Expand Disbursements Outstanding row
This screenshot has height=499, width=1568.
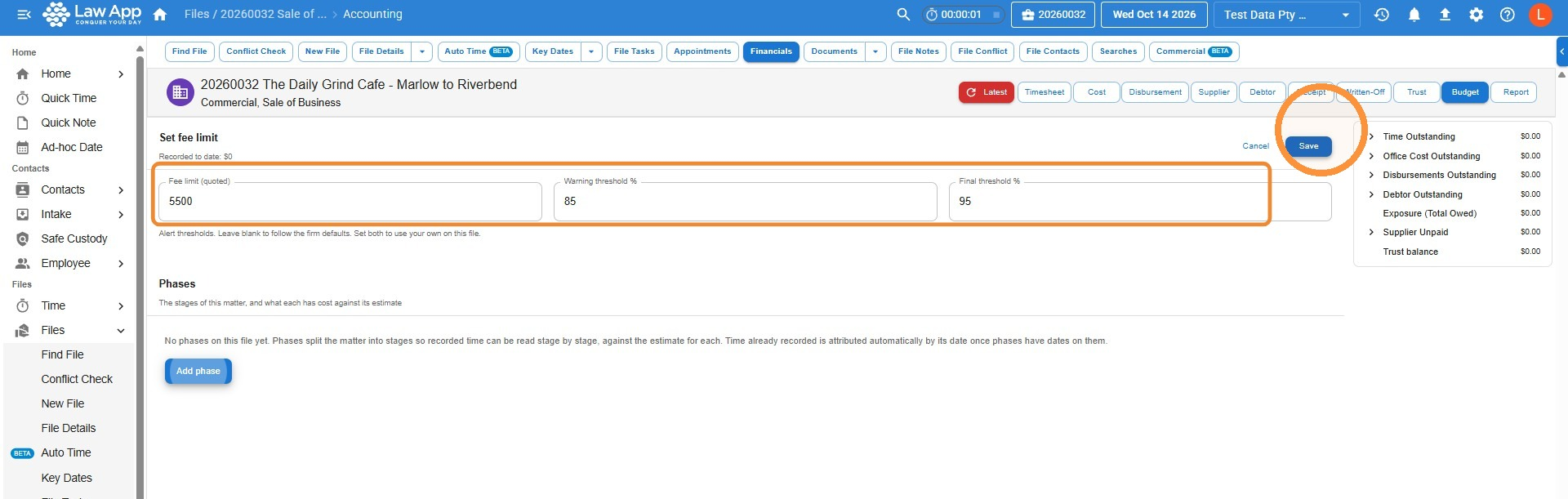pyautogui.click(x=1371, y=175)
